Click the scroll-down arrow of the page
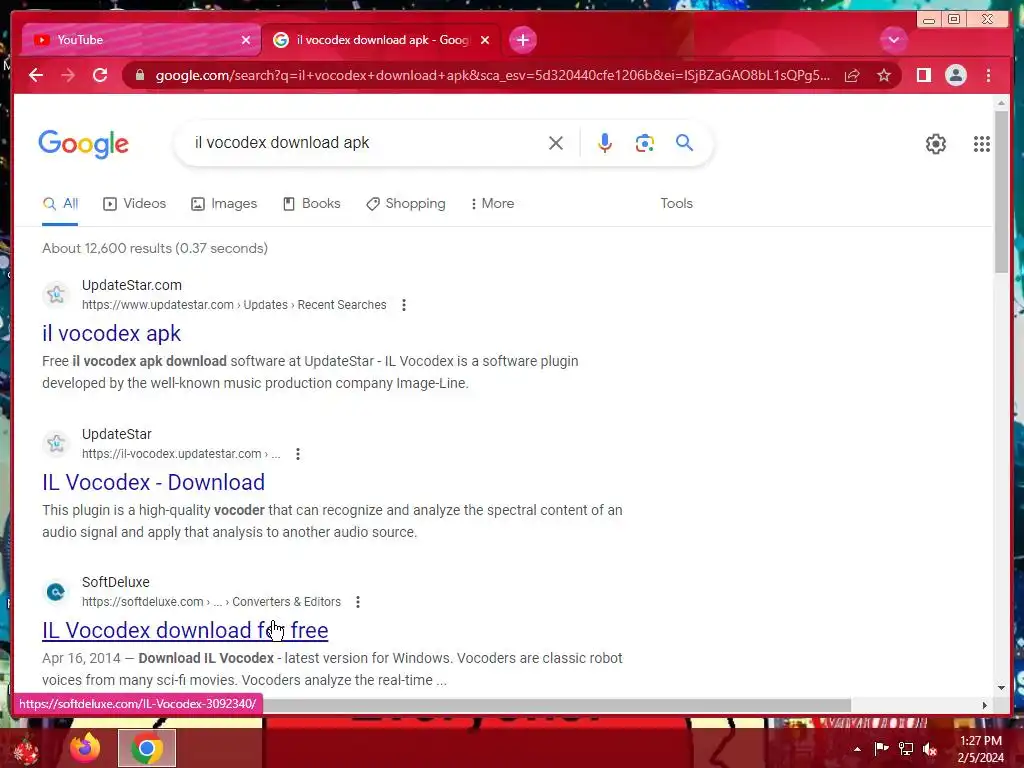 click(x=1001, y=688)
